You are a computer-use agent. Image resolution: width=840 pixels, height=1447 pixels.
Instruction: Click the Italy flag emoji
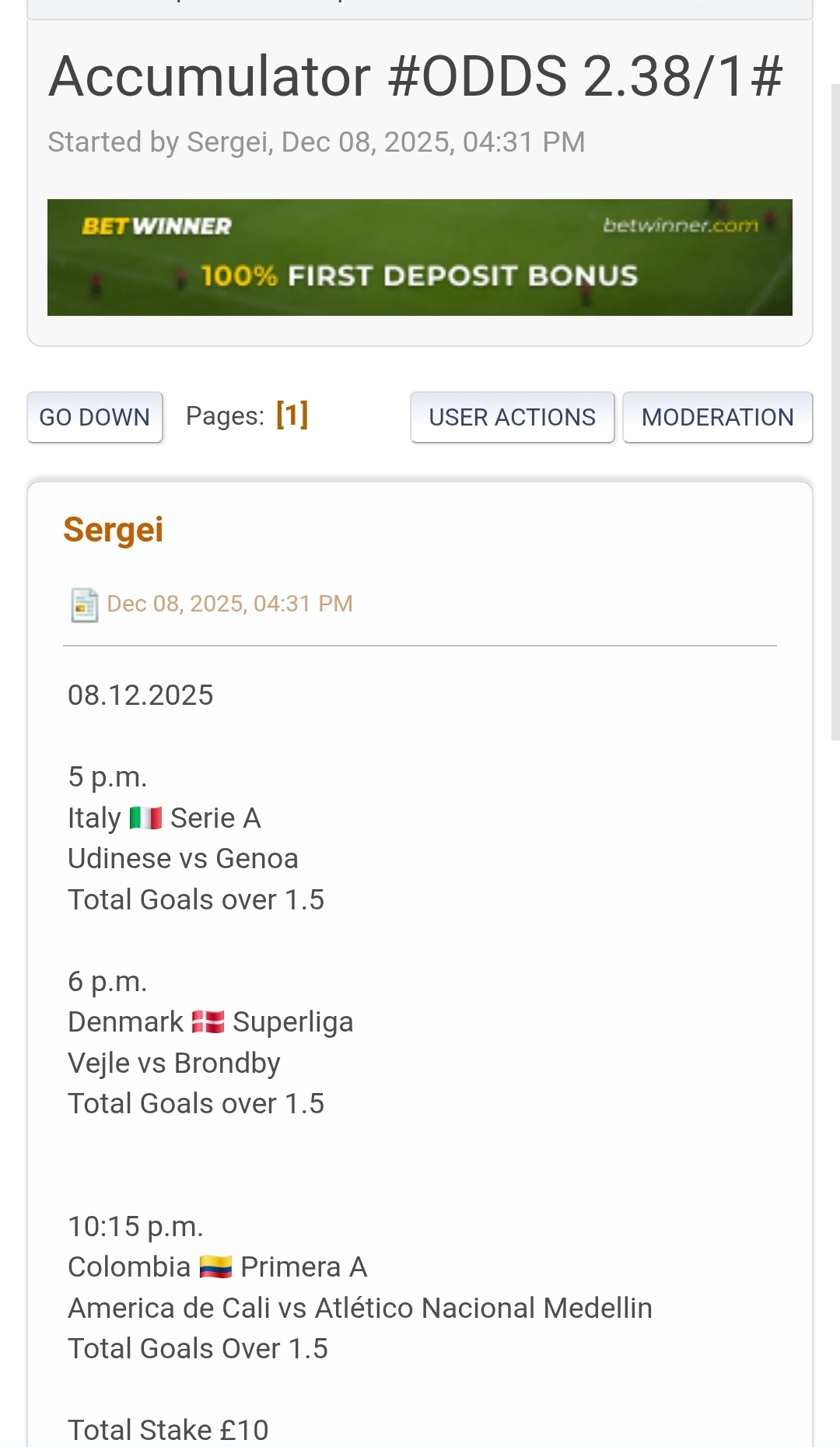[x=145, y=818]
